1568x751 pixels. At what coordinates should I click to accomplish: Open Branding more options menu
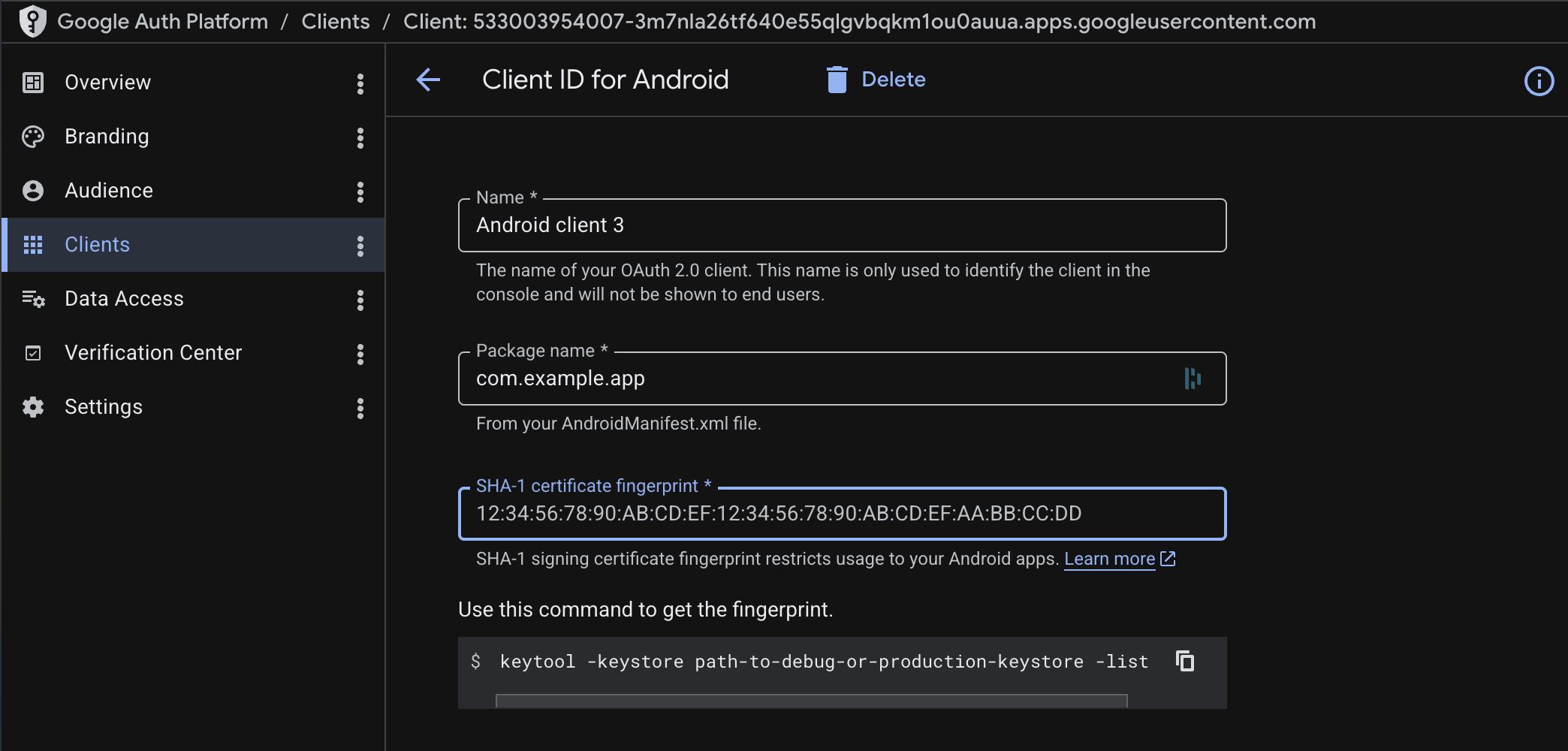click(x=360, y=137)
